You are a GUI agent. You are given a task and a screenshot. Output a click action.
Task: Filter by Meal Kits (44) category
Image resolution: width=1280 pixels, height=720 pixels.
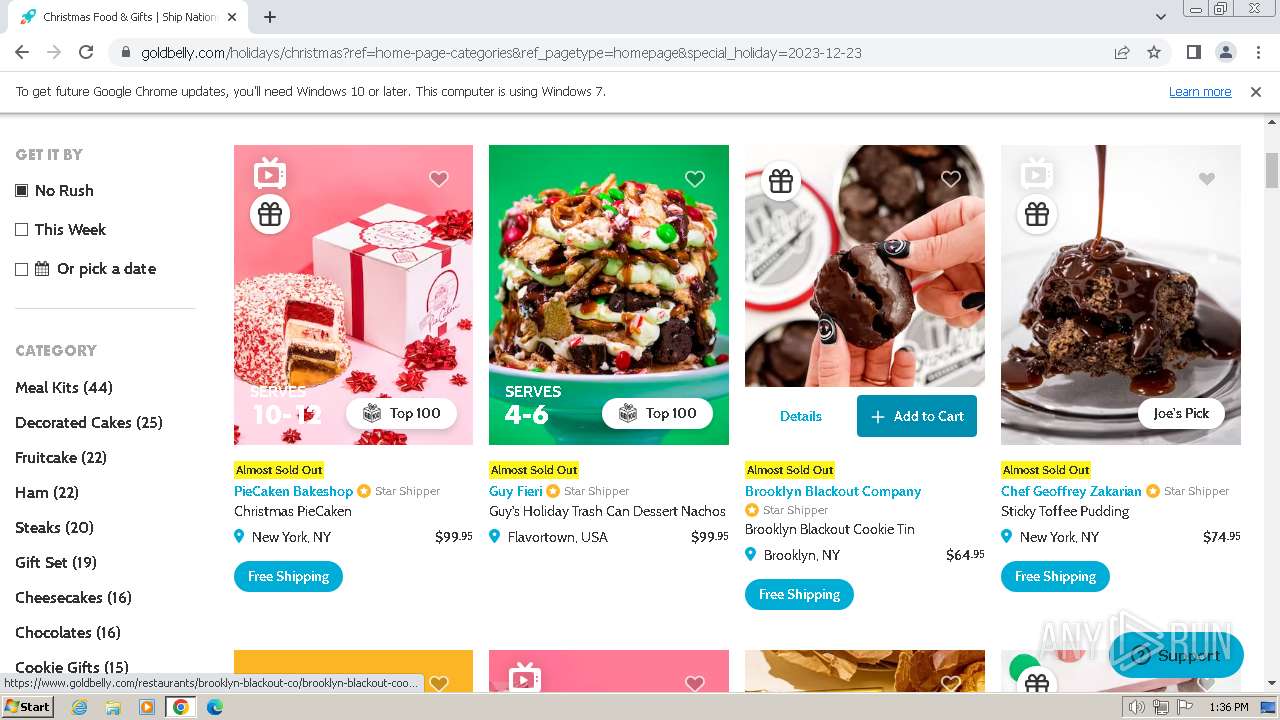64,387
